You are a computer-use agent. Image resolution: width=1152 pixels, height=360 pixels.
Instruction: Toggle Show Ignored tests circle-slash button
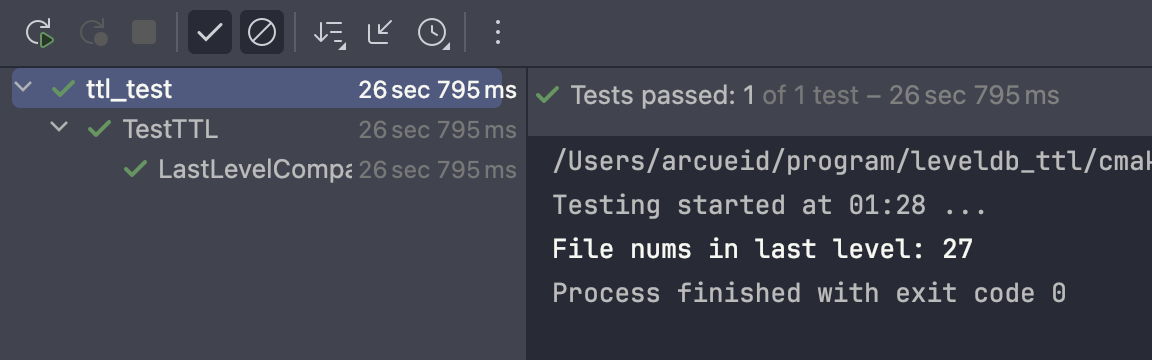pos(262,32)
